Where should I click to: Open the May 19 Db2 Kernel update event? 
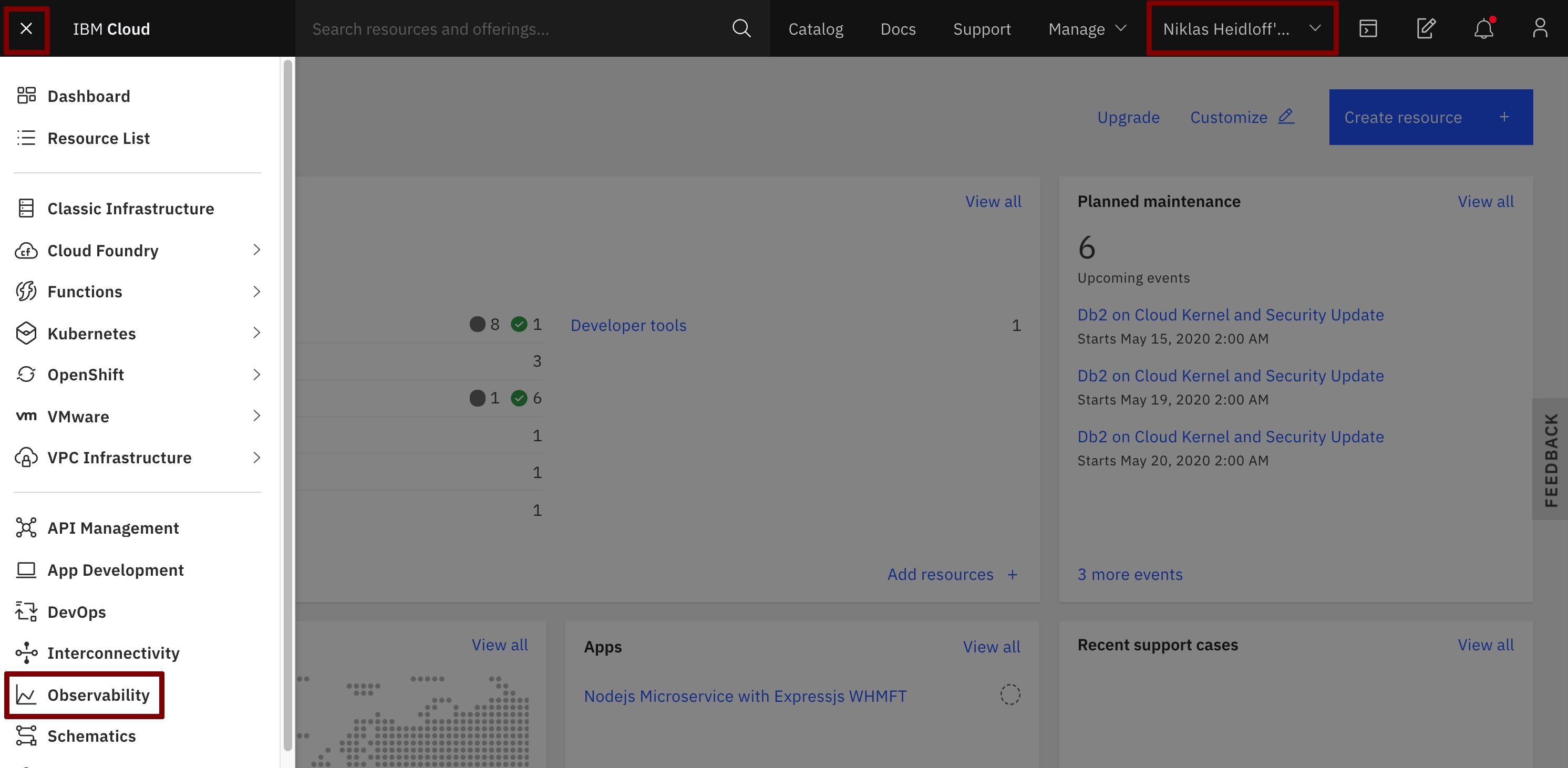click(1230, 376)
